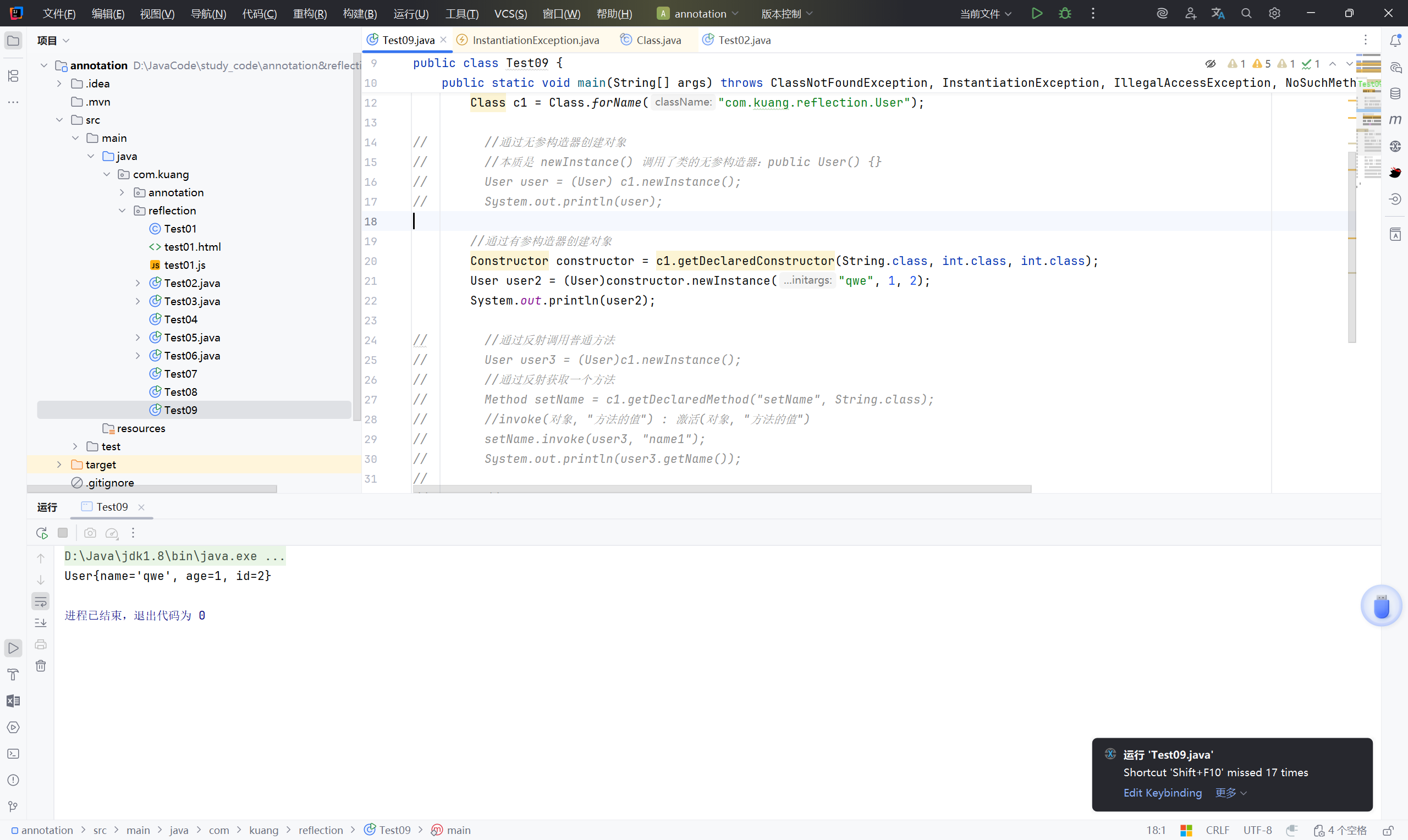Click the Debug bug icon

click(1064, 14)
